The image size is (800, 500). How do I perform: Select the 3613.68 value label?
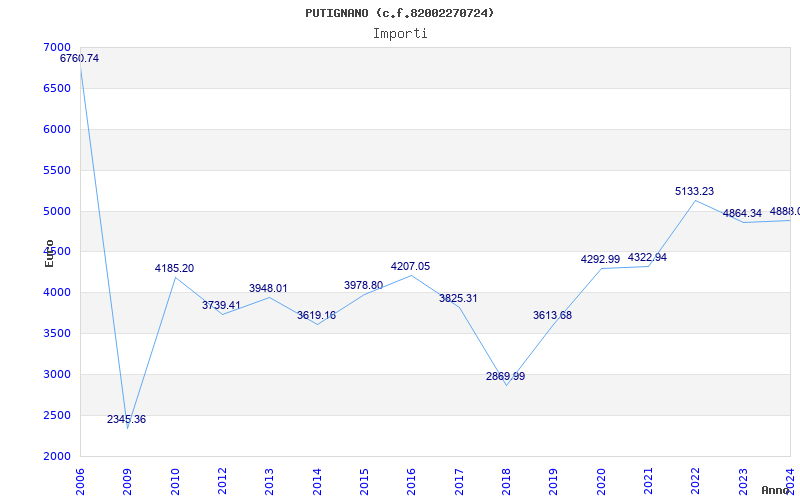point(553,316)
